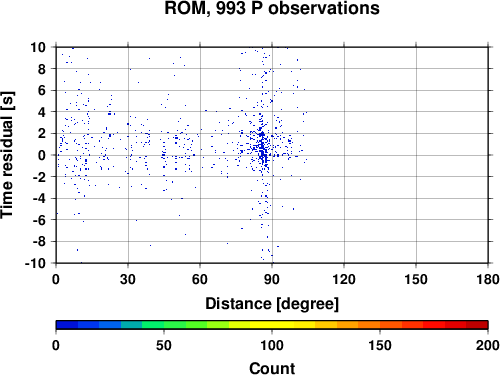Click the y-axis tick label '-8'
This screenshot has height=375, width=500.
tap(39, 242)
